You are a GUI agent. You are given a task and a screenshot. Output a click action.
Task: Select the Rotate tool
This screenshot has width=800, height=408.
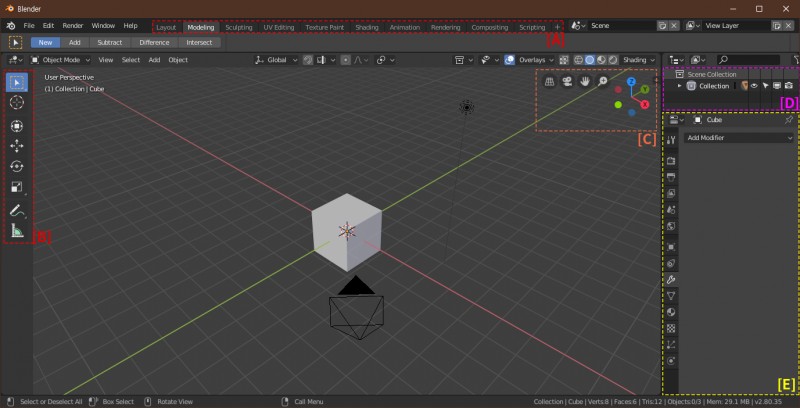(17, 166)
